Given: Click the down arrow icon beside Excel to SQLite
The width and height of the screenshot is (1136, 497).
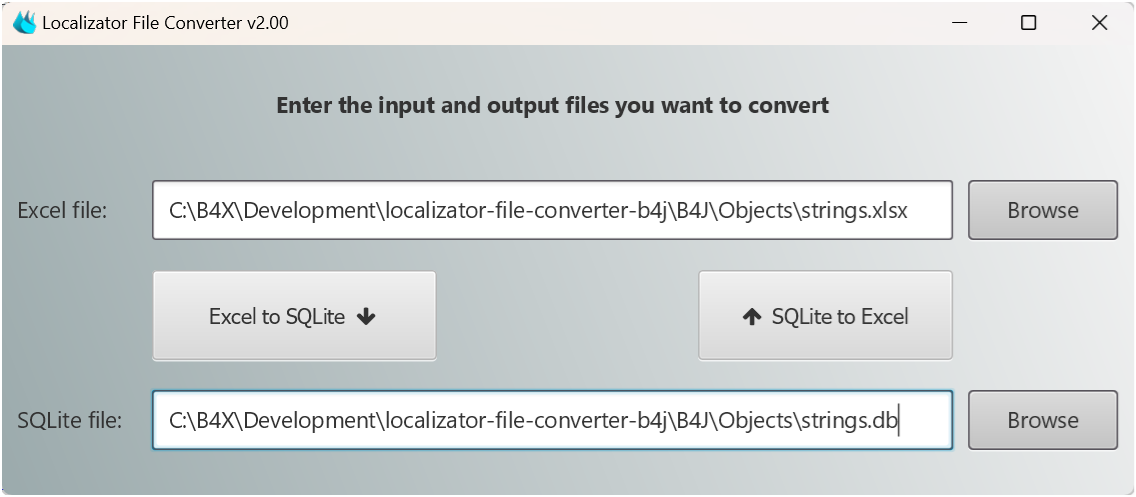Looking at the screenshot, I should point(366,317).
